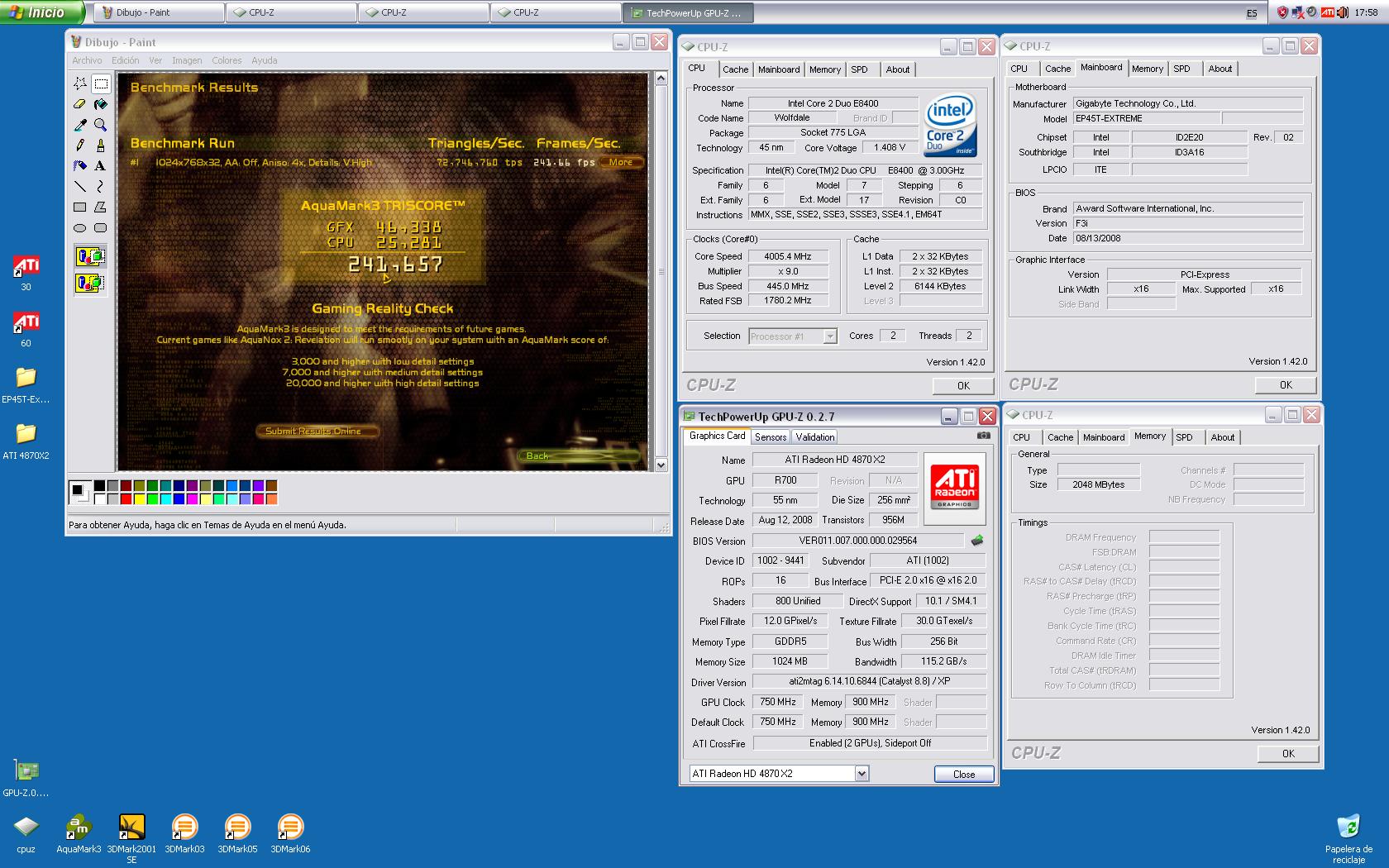The image size is (1389, 868).
Task: Pick the navy blue swatch in Paint palette
Action: pos(179,486)
